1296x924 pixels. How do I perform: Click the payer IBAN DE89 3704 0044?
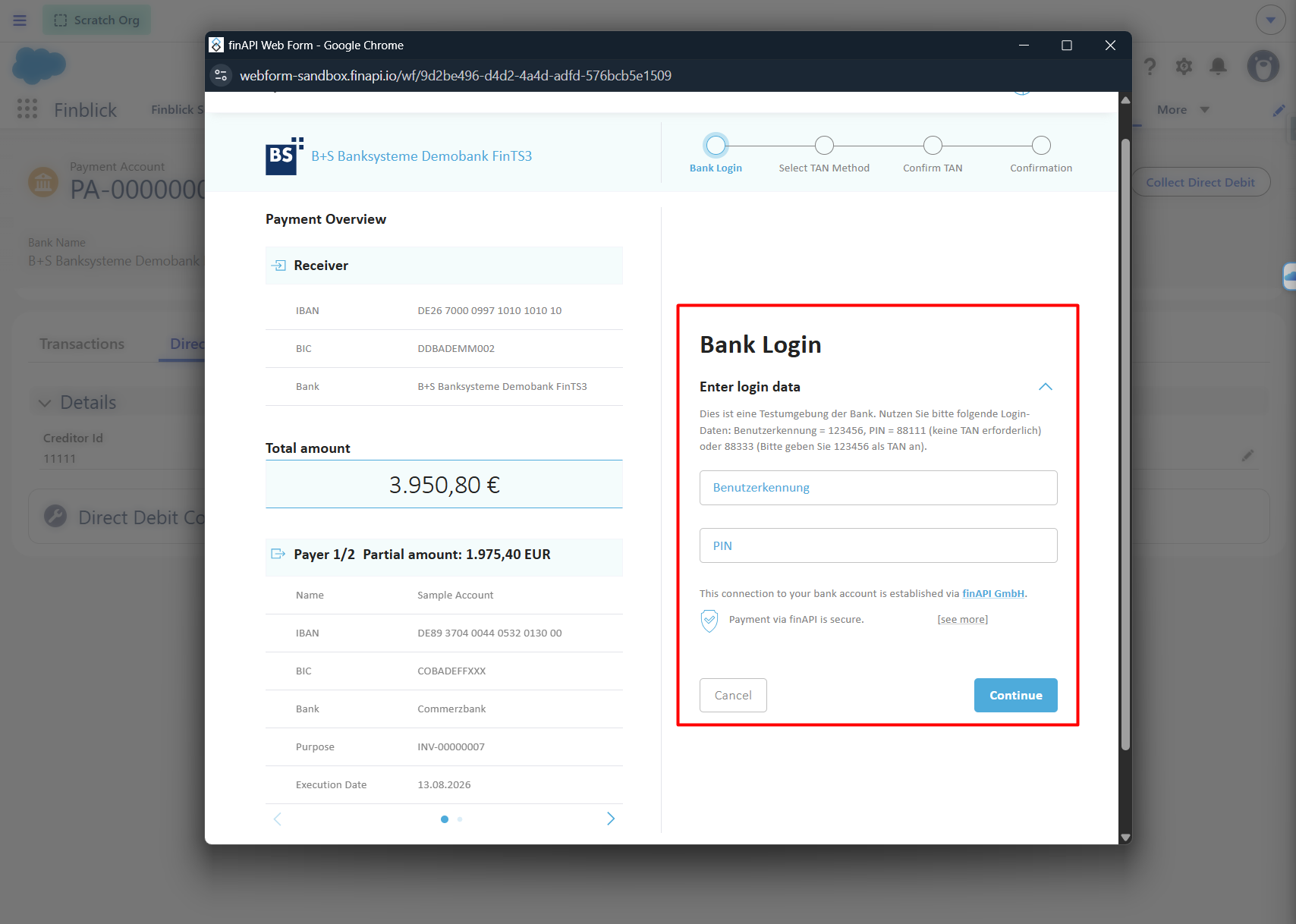[489, 633]
